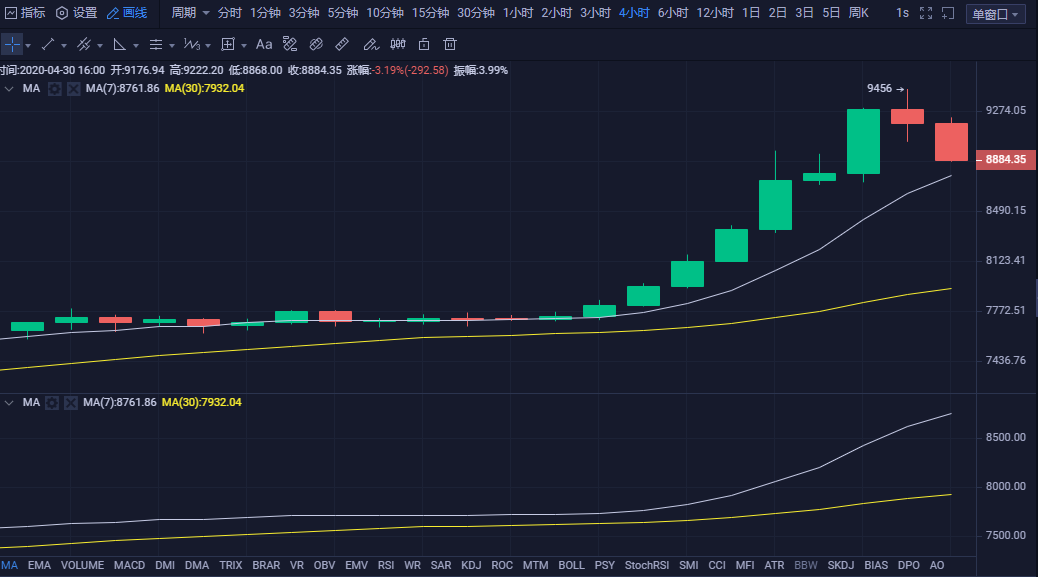The image size is (1038, 577).
Task: Collapse the main chart MA legend
Action: tap(9, 89)
